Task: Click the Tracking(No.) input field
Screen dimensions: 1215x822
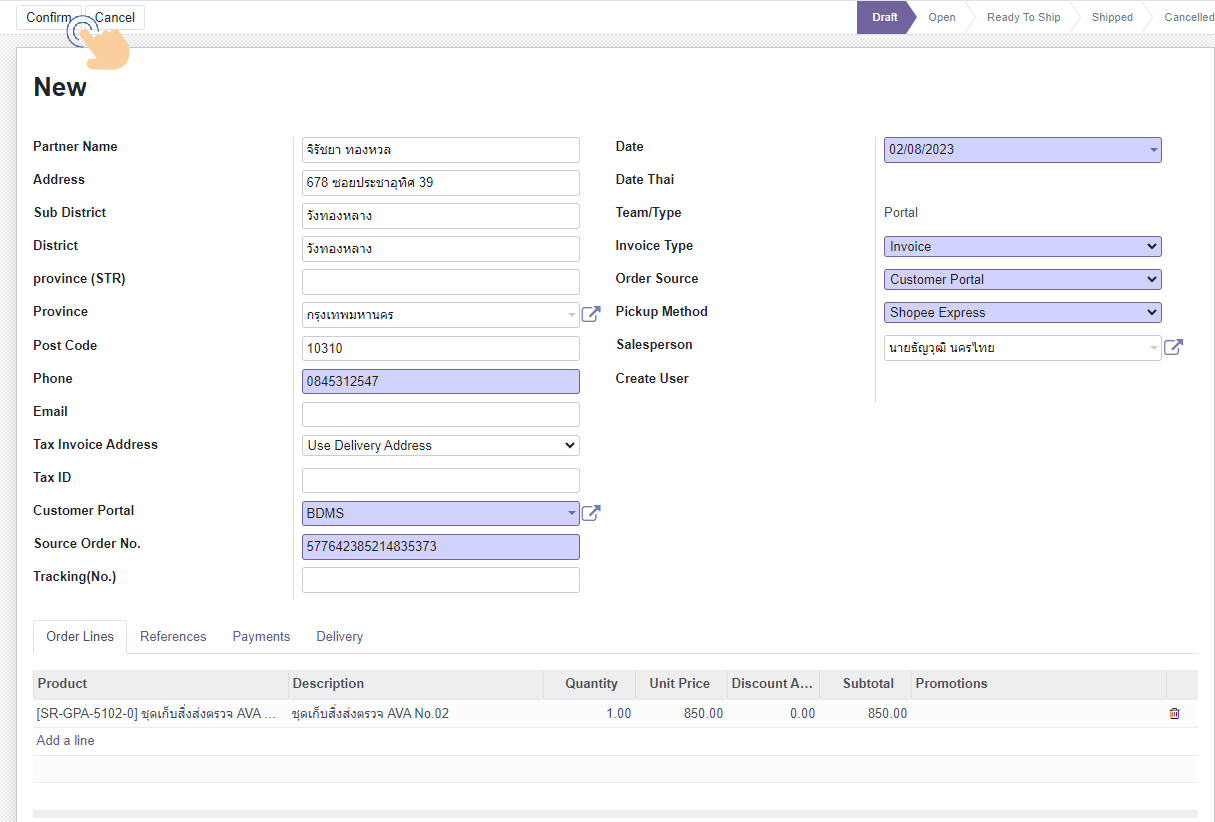Action: [440, 580]
